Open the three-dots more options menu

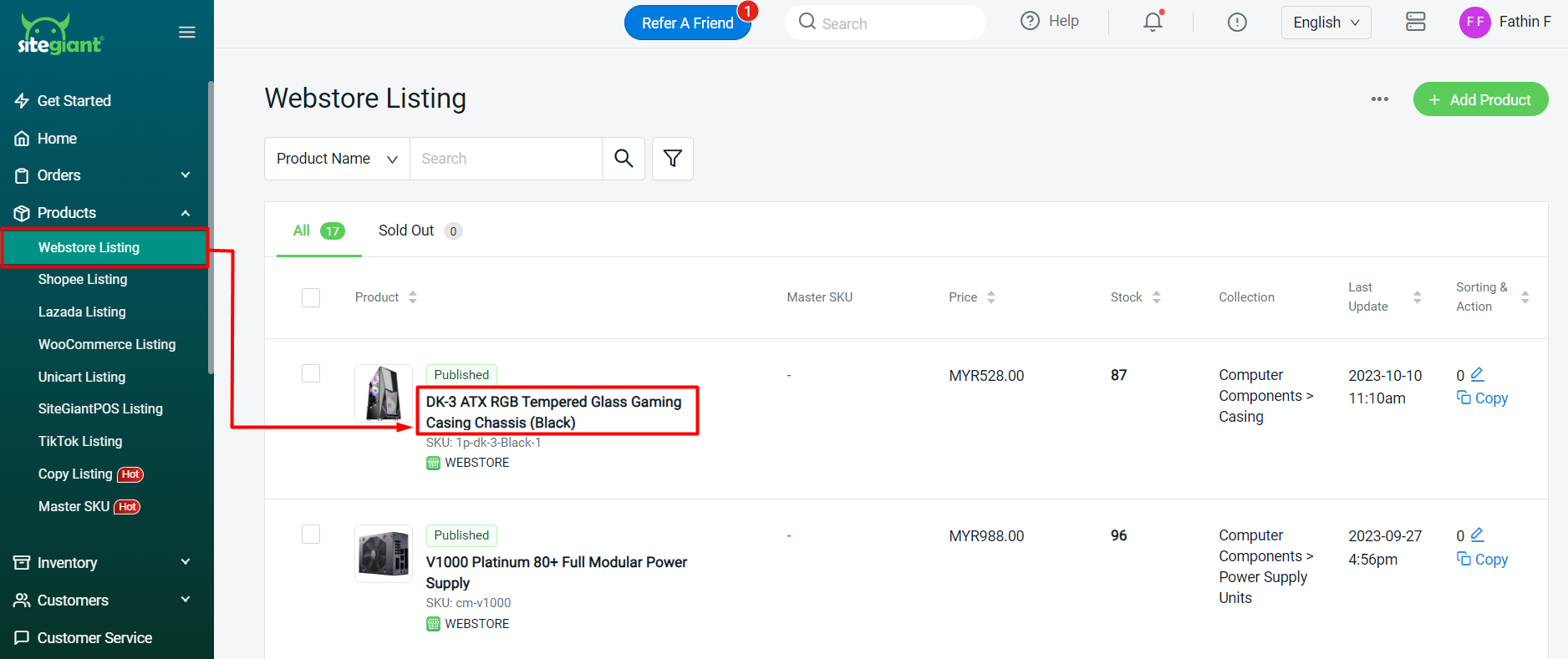tap(1379, 99)
